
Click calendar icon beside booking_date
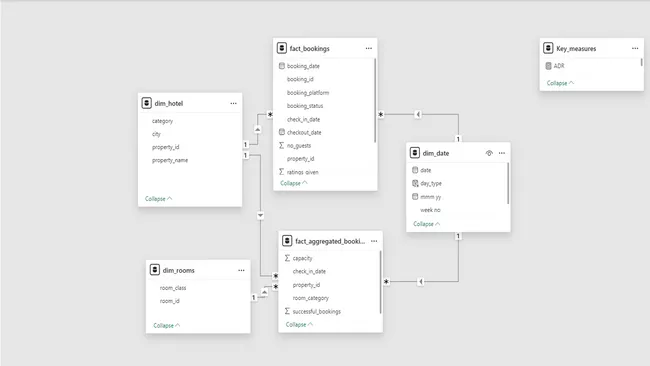(x=282, y=65)
